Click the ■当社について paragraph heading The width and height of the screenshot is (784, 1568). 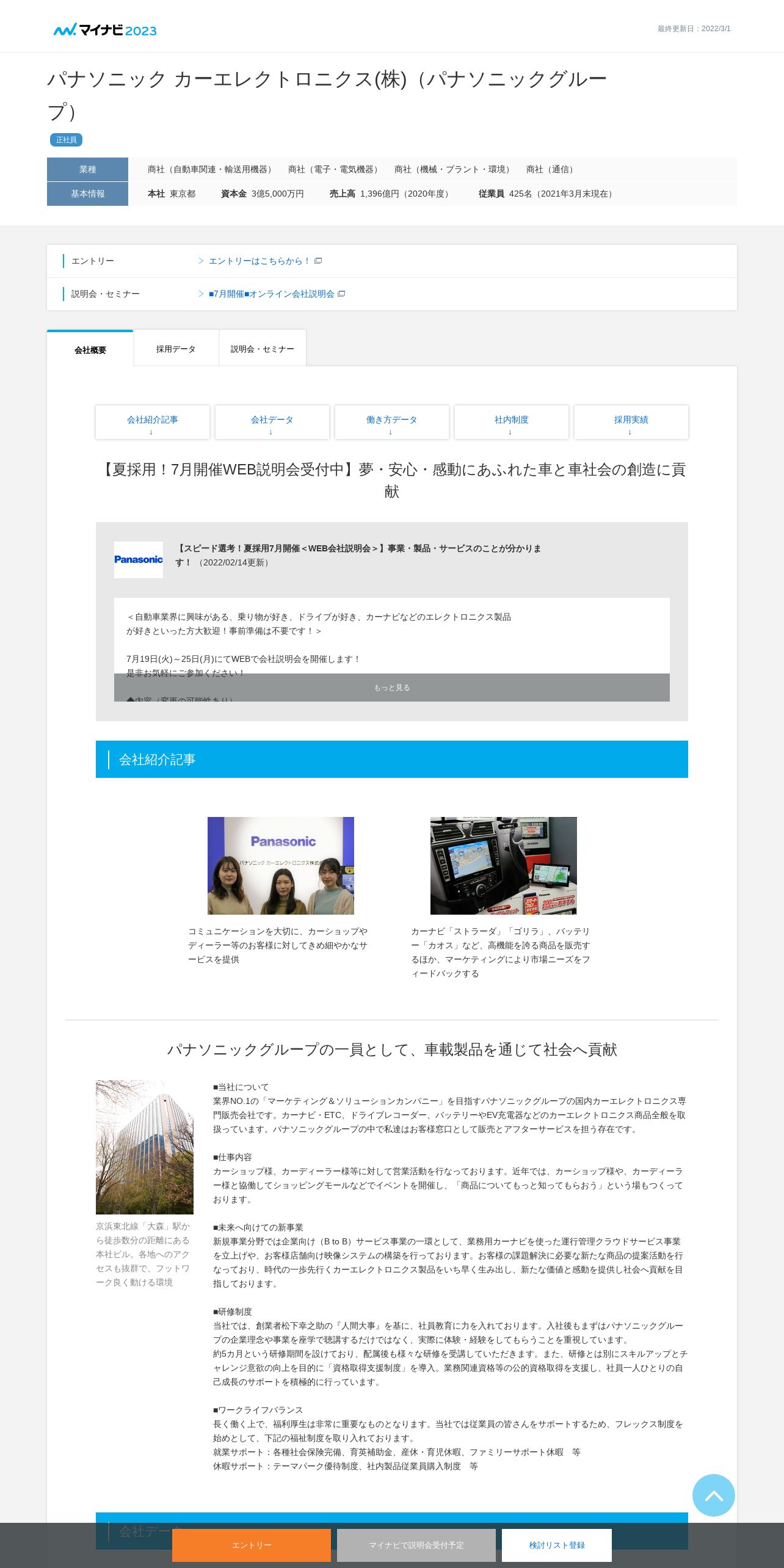pos(241,1087)
